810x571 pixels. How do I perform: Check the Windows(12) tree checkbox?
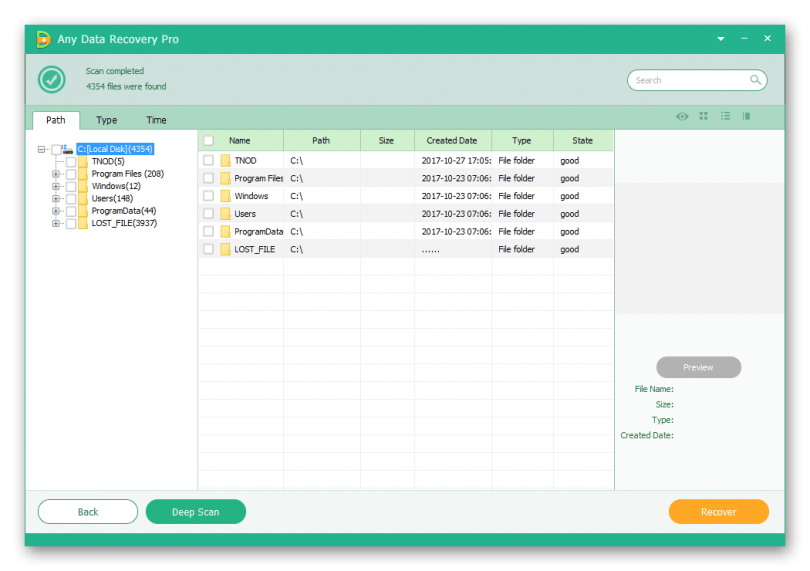tap(71, 187)
